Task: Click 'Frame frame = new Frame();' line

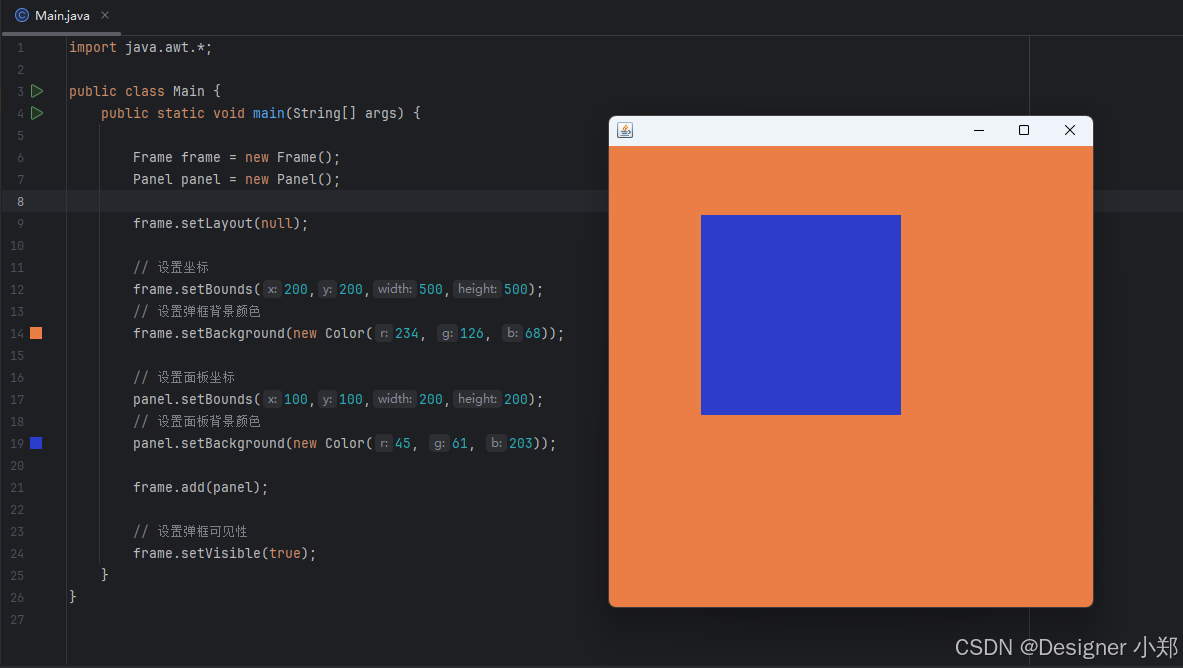Action: pyautogui.click(x=236, y=158)
